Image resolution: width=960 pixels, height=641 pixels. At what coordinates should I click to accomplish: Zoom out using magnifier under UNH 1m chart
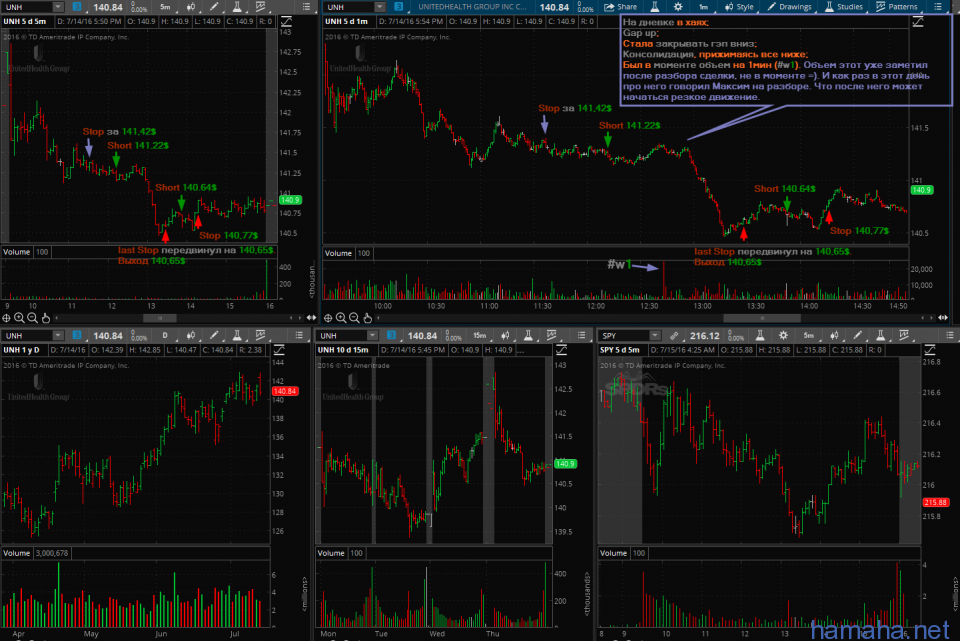point(354,318)
